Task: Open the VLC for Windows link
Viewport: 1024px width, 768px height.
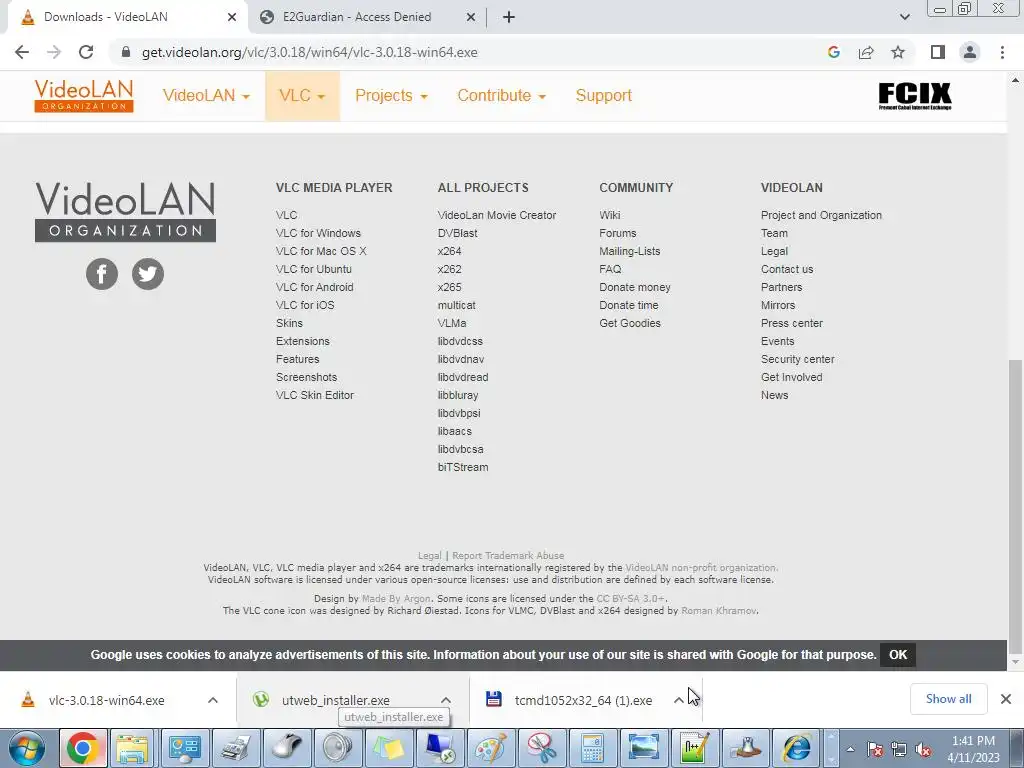Action: (x=318, y=233)
